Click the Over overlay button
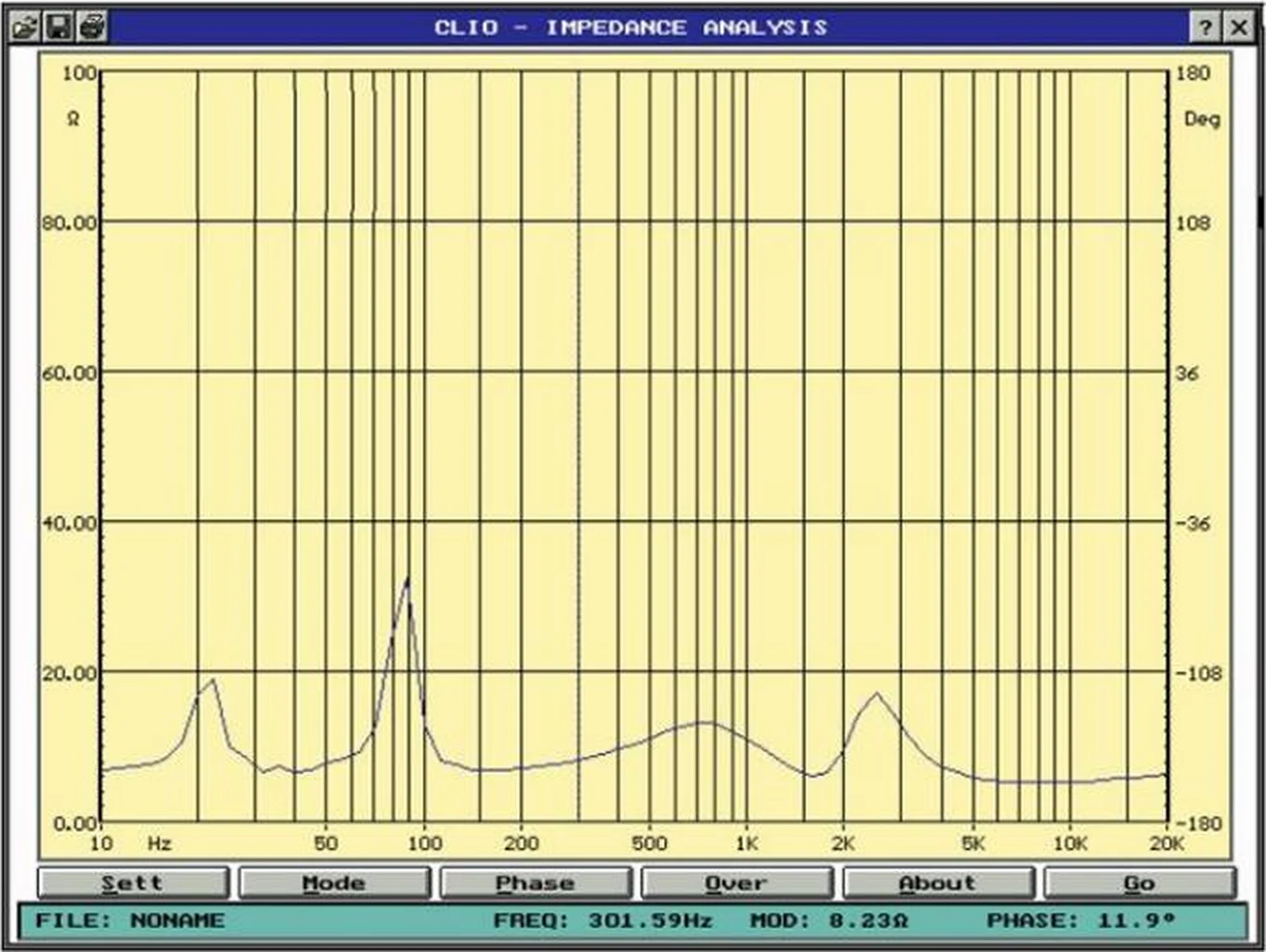Viewport: 1266px width, 952px height. point(737,882)
